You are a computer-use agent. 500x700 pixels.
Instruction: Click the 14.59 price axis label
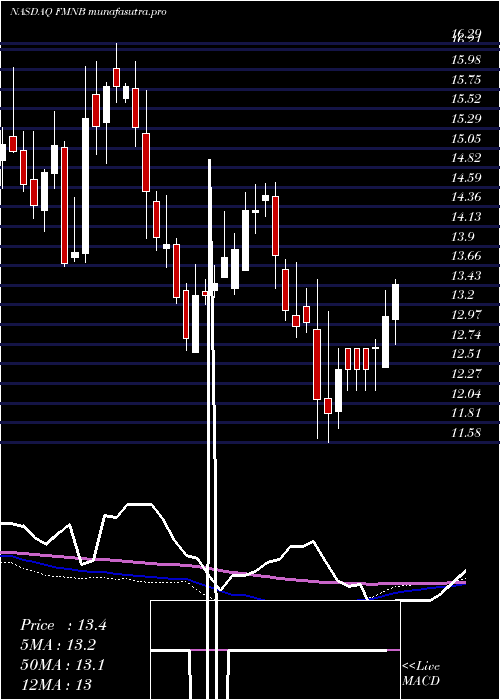point(466,177)
